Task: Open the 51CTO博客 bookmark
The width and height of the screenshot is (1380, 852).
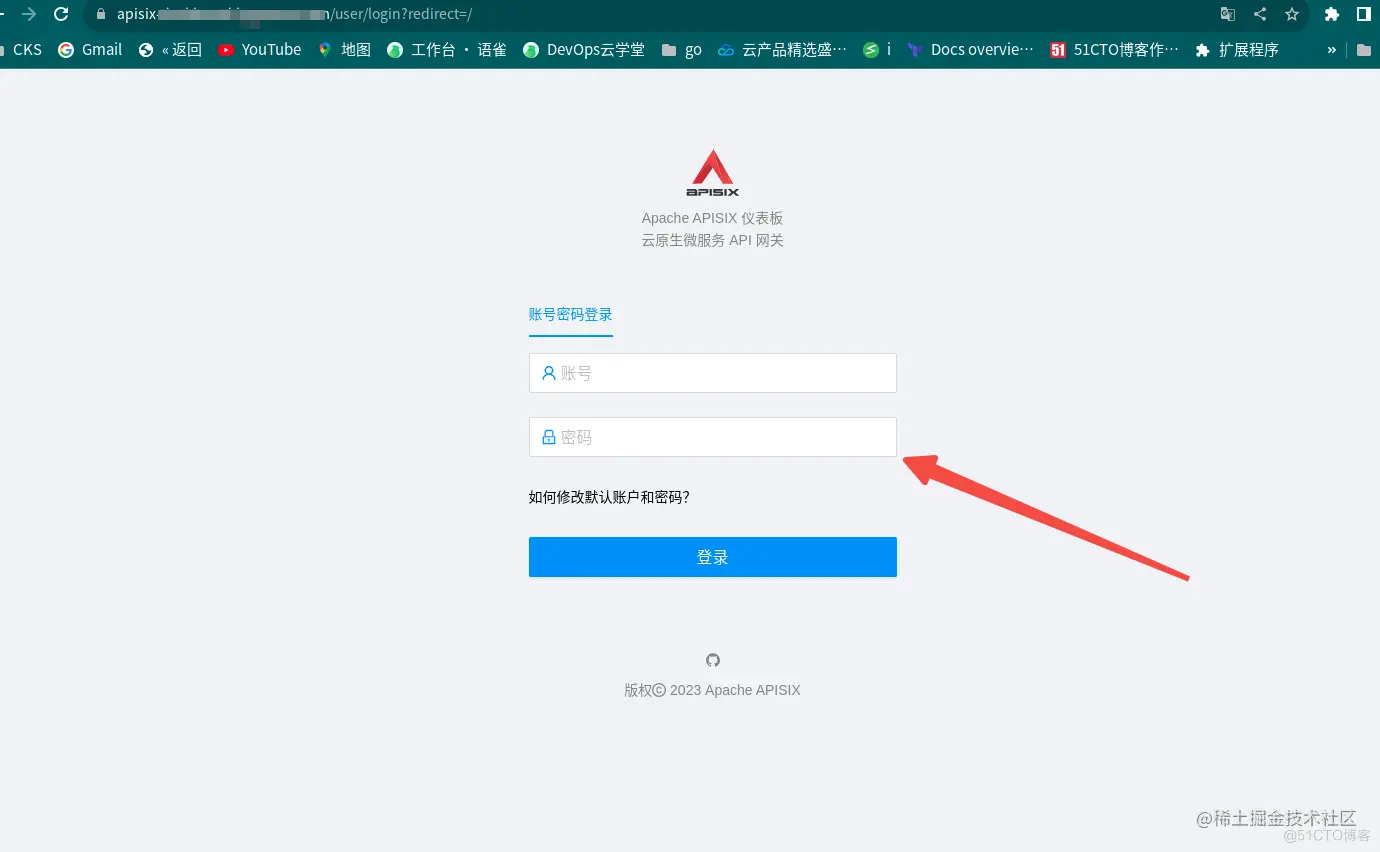Action: 1114,49
